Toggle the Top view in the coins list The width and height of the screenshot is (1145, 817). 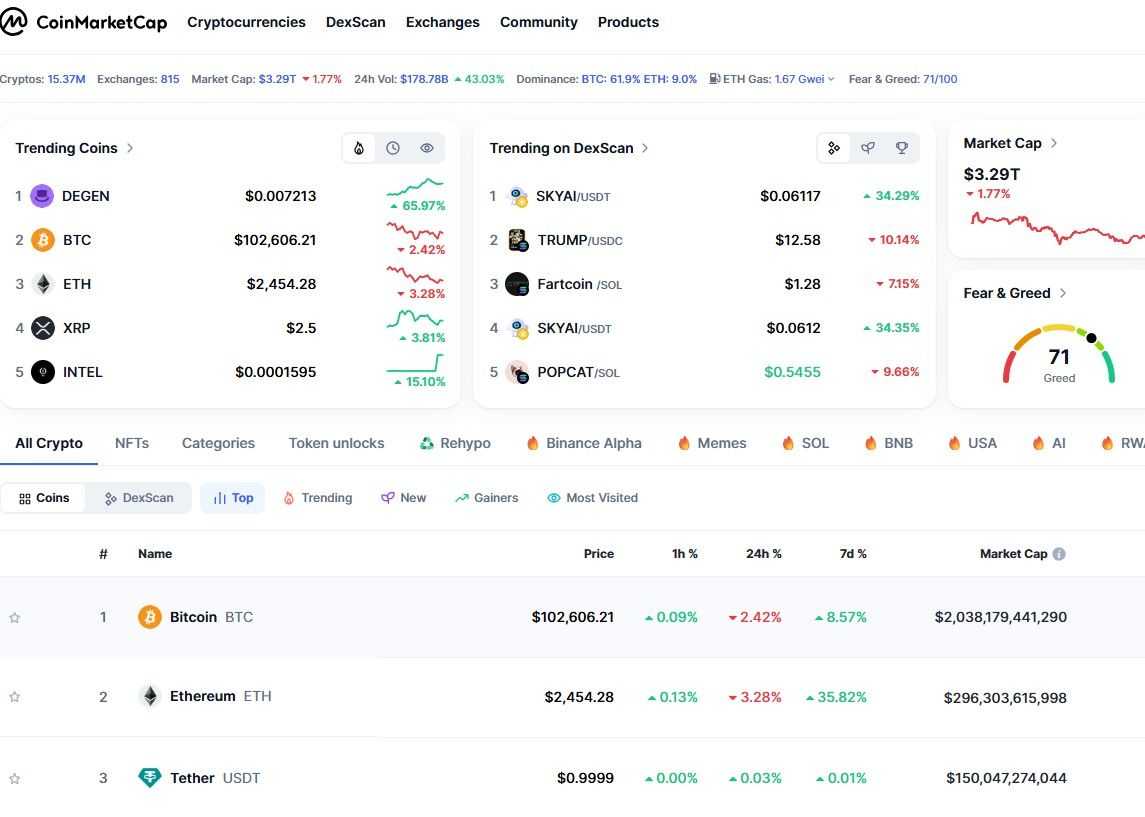point(232,497)
